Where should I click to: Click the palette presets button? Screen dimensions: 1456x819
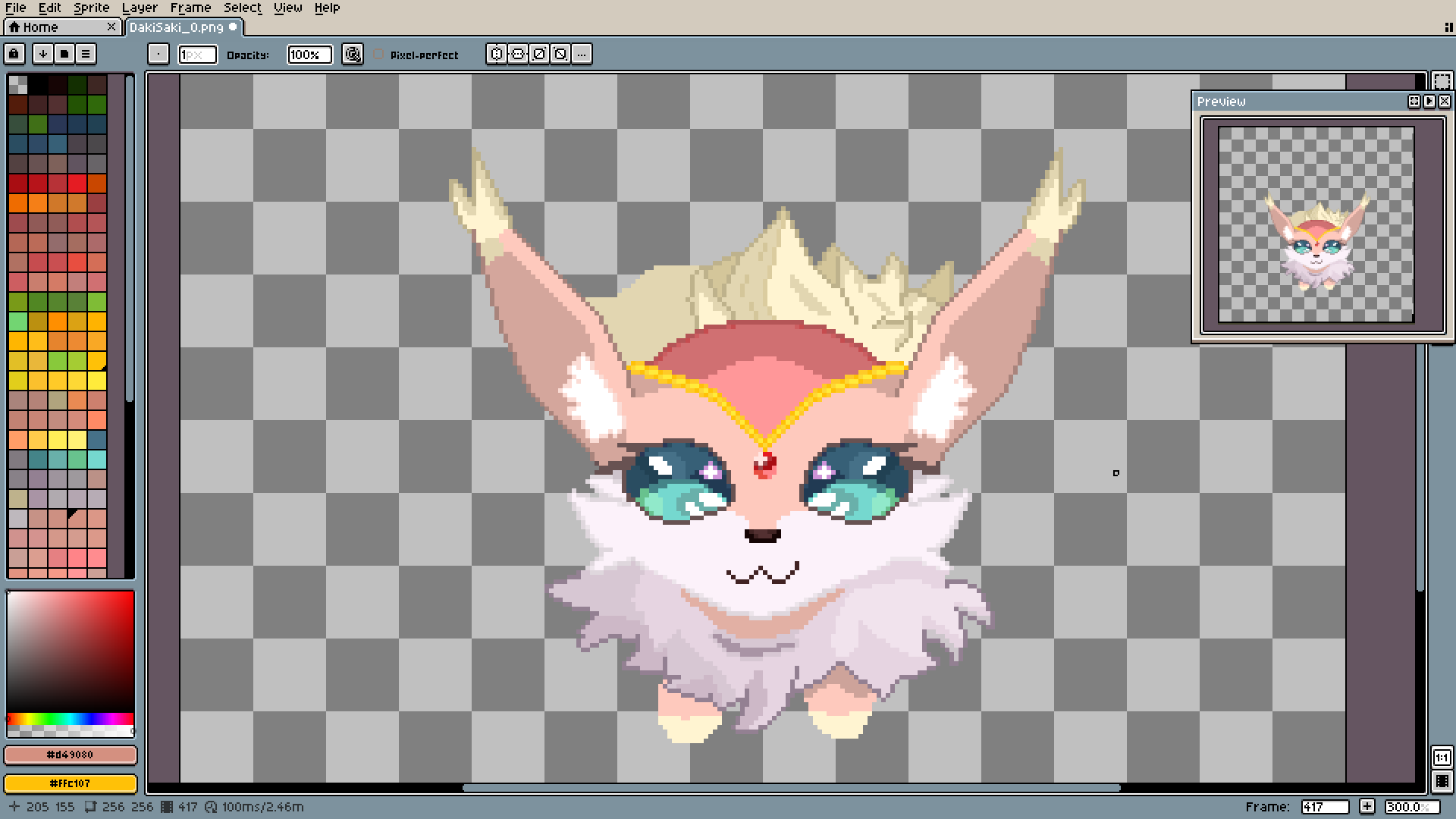point(64,54)
